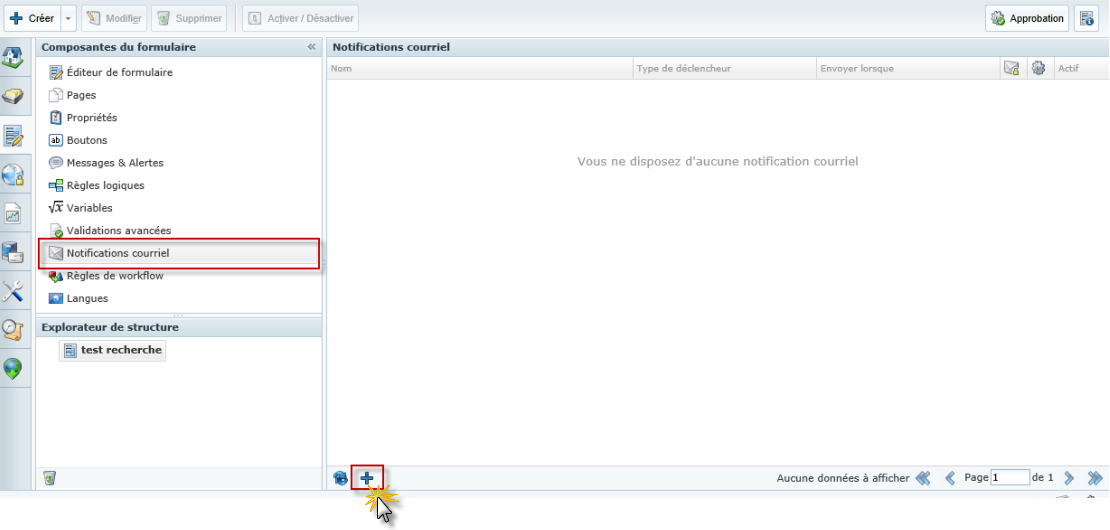Select the test recherche structure node
This screenshot has width=1110, height=530.
(x=113, y=350)
